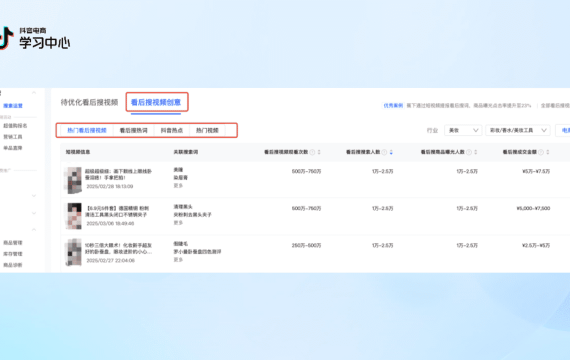The width and height of the screenshot is (570, 360).
Task: Open 库存管理 in the sidebar
Action: 13,254
